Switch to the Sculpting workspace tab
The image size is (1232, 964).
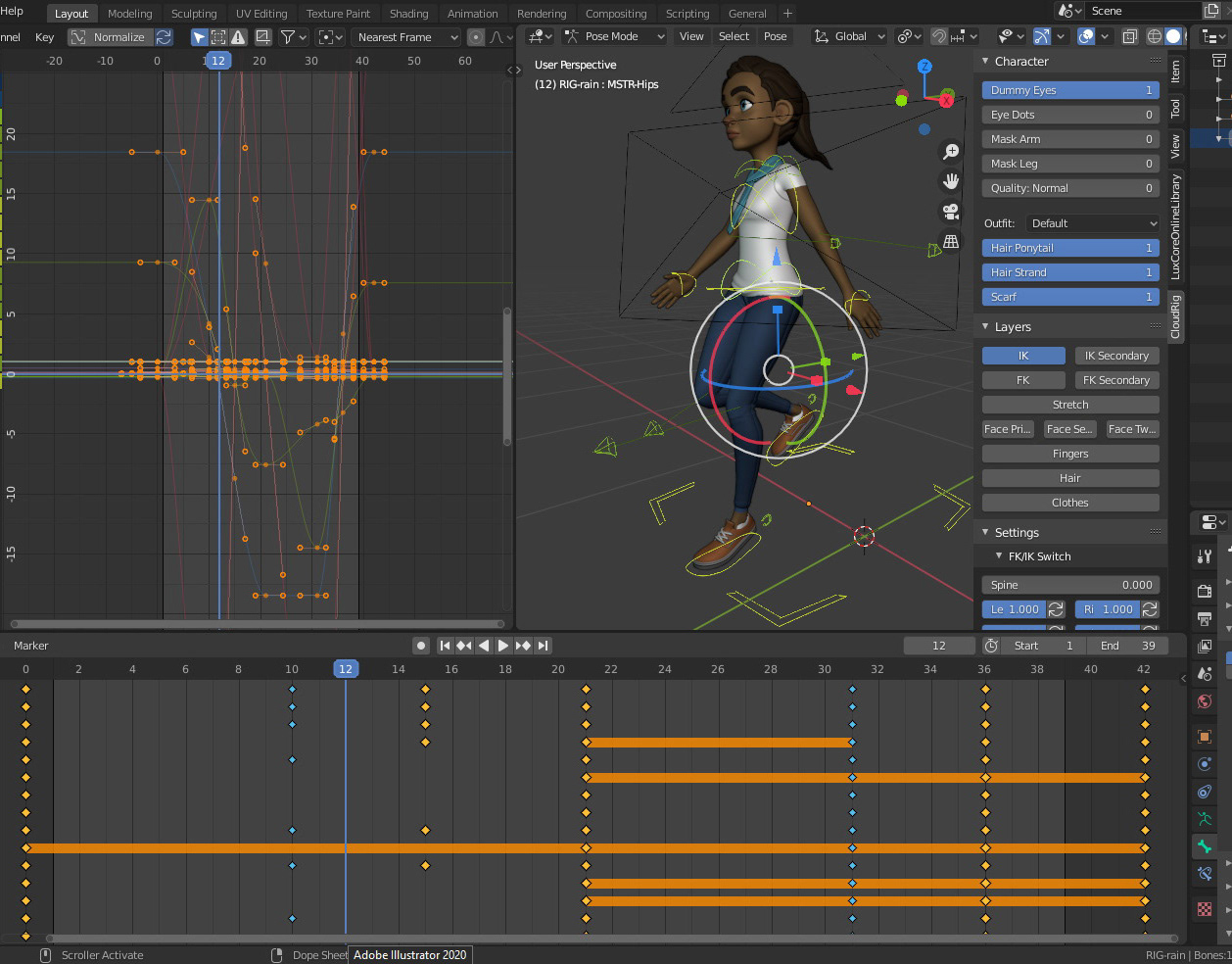(194, 14)
